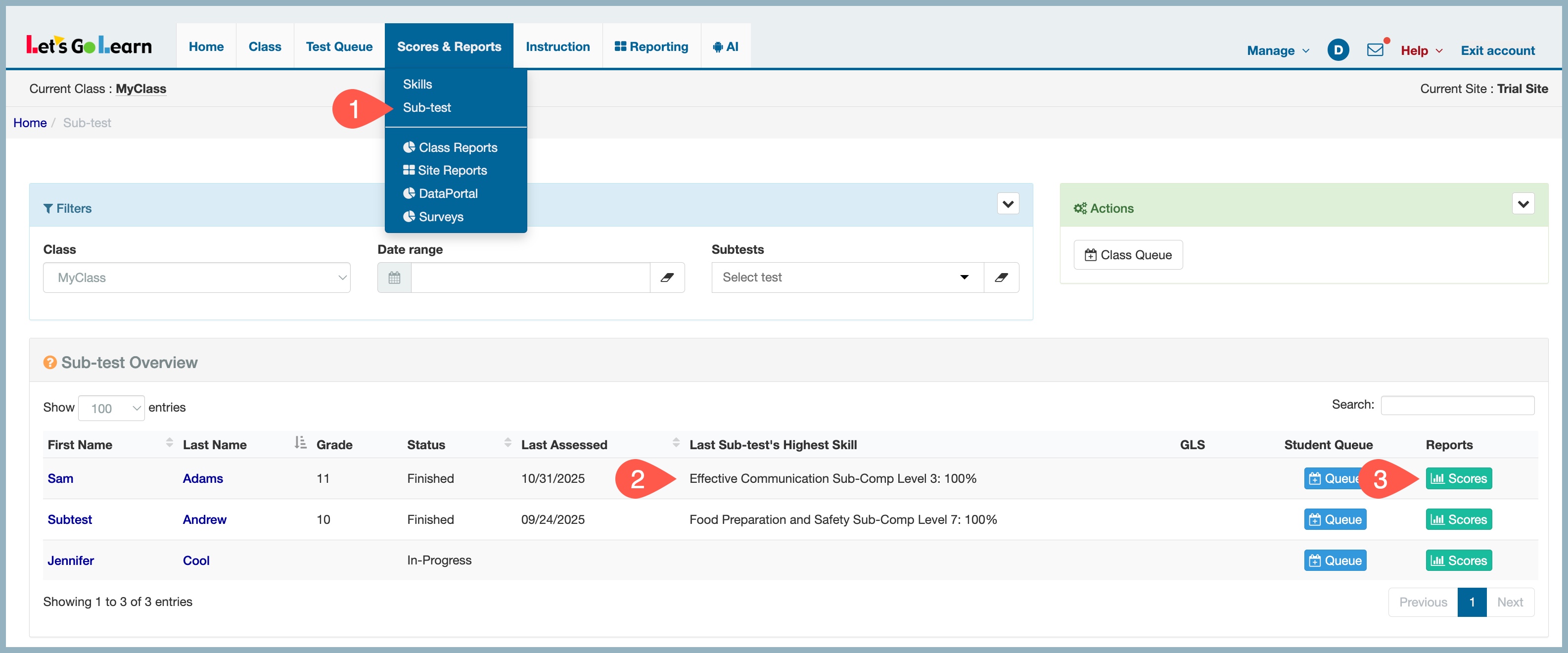
Task: Clear date range with eraser icon
Action: [x=667, y=278]
